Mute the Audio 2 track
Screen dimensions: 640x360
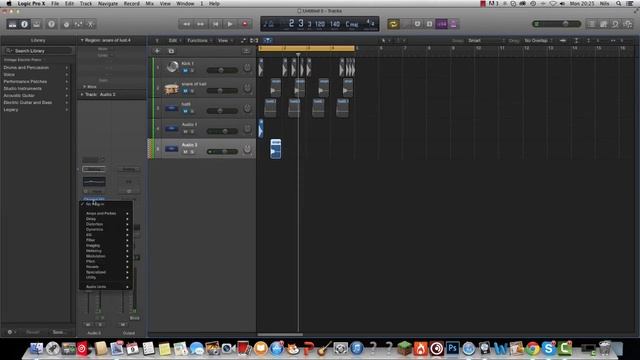[185, 152]
